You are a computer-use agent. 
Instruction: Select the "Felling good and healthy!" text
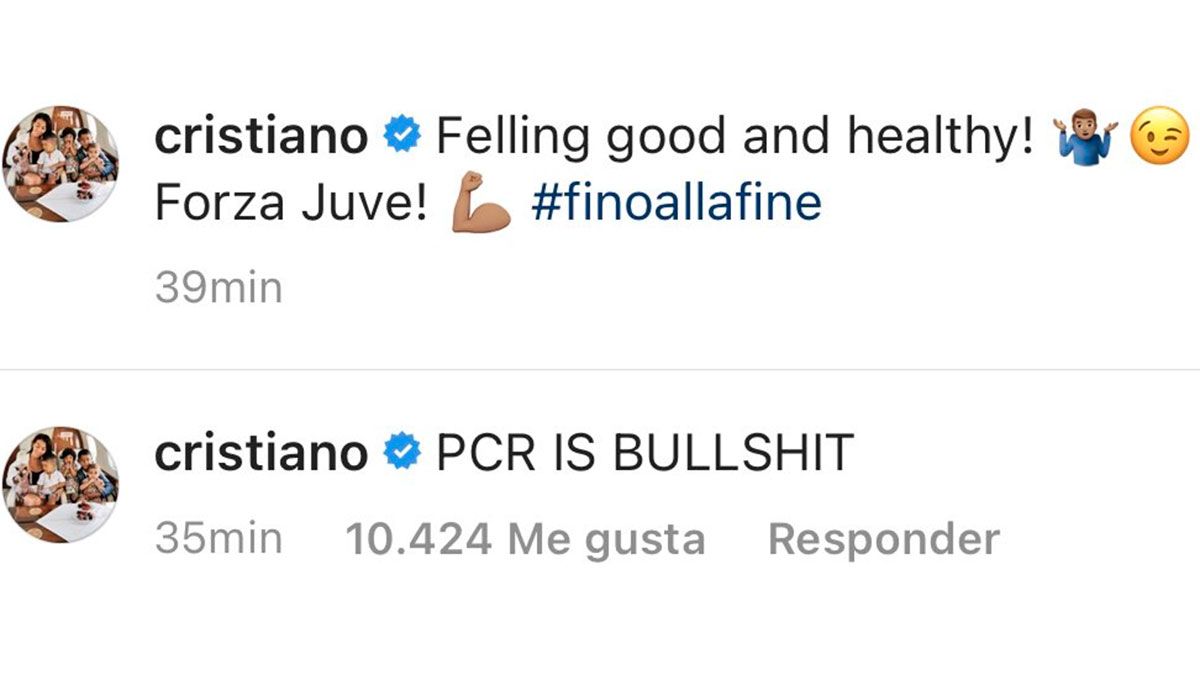[734, 136]
